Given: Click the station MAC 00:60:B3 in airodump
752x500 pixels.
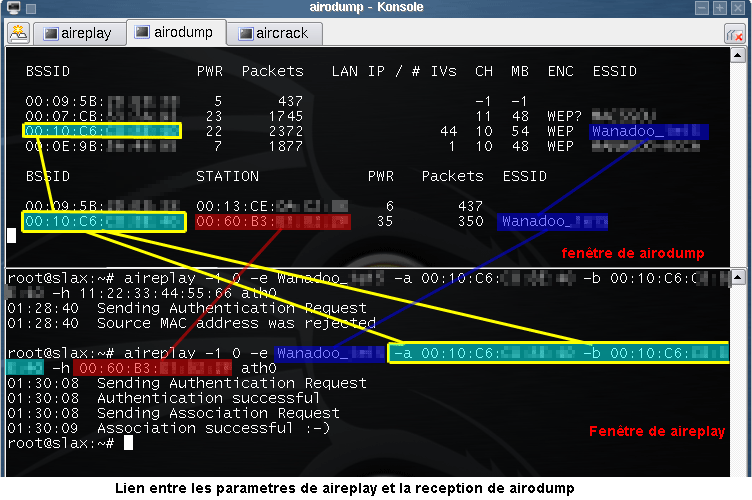Looking at the screenshot, I should point(273,221).
